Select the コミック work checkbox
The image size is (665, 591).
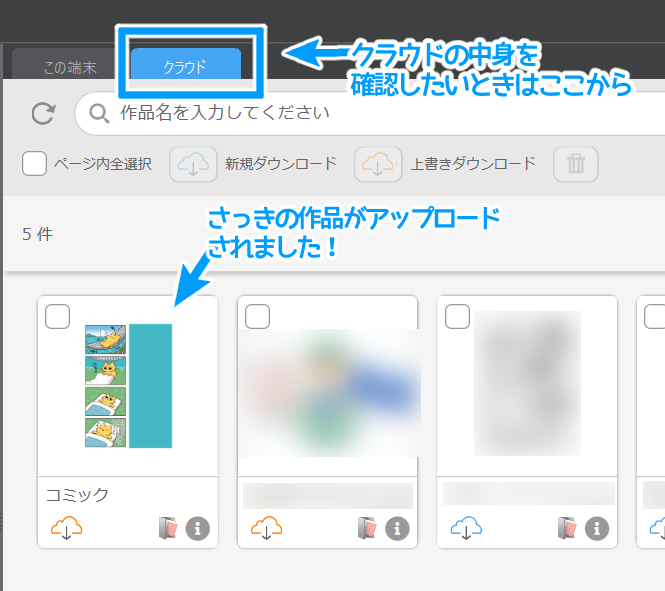pos(58,316)
